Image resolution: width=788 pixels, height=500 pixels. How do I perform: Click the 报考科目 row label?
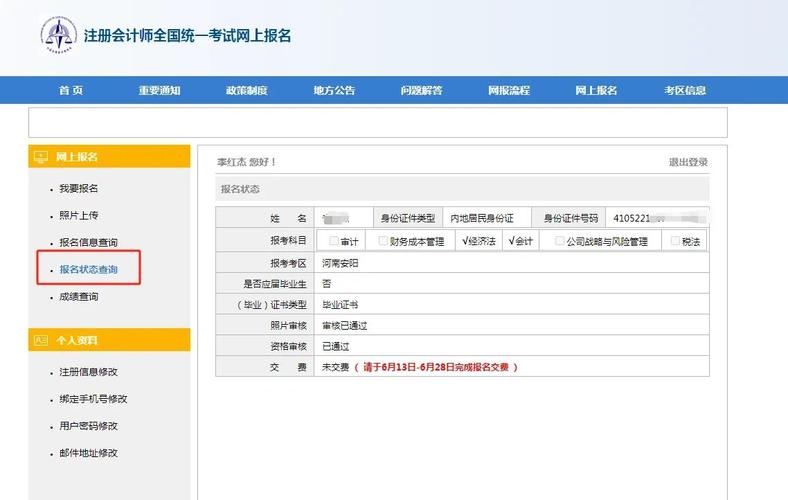pos(288,241)
